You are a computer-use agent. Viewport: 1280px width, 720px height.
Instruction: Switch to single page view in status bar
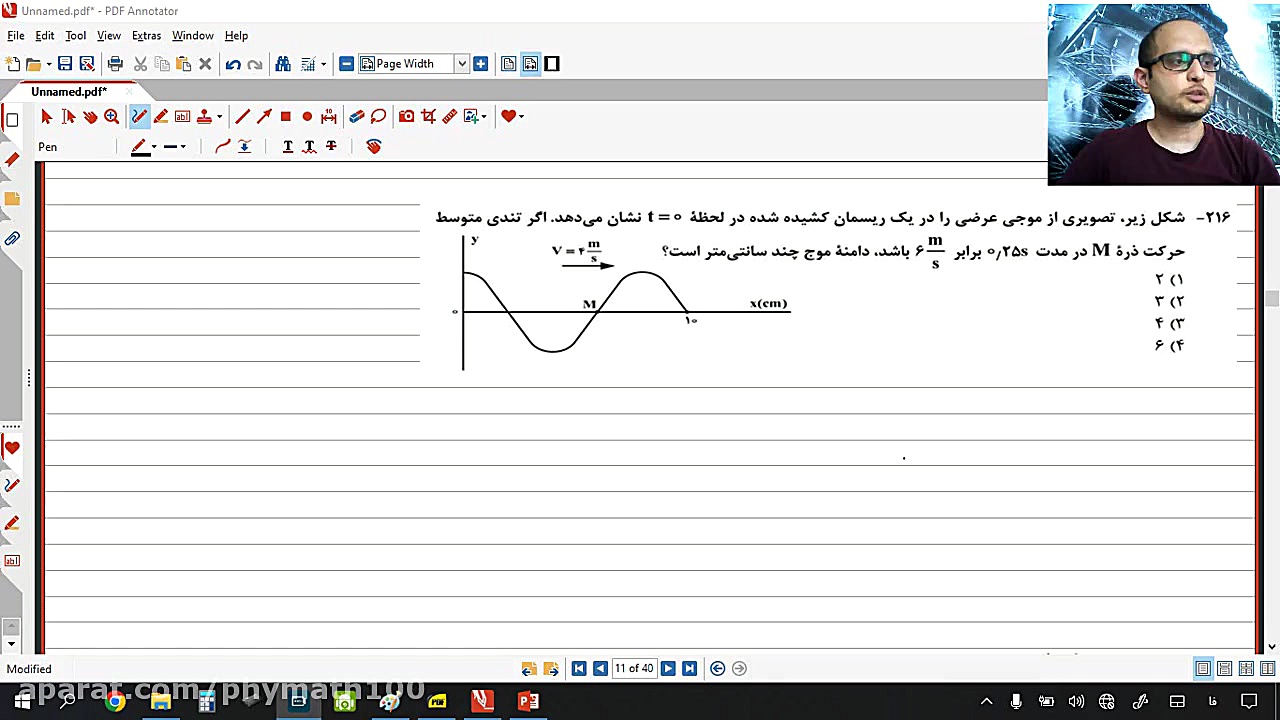point(1203,669)
